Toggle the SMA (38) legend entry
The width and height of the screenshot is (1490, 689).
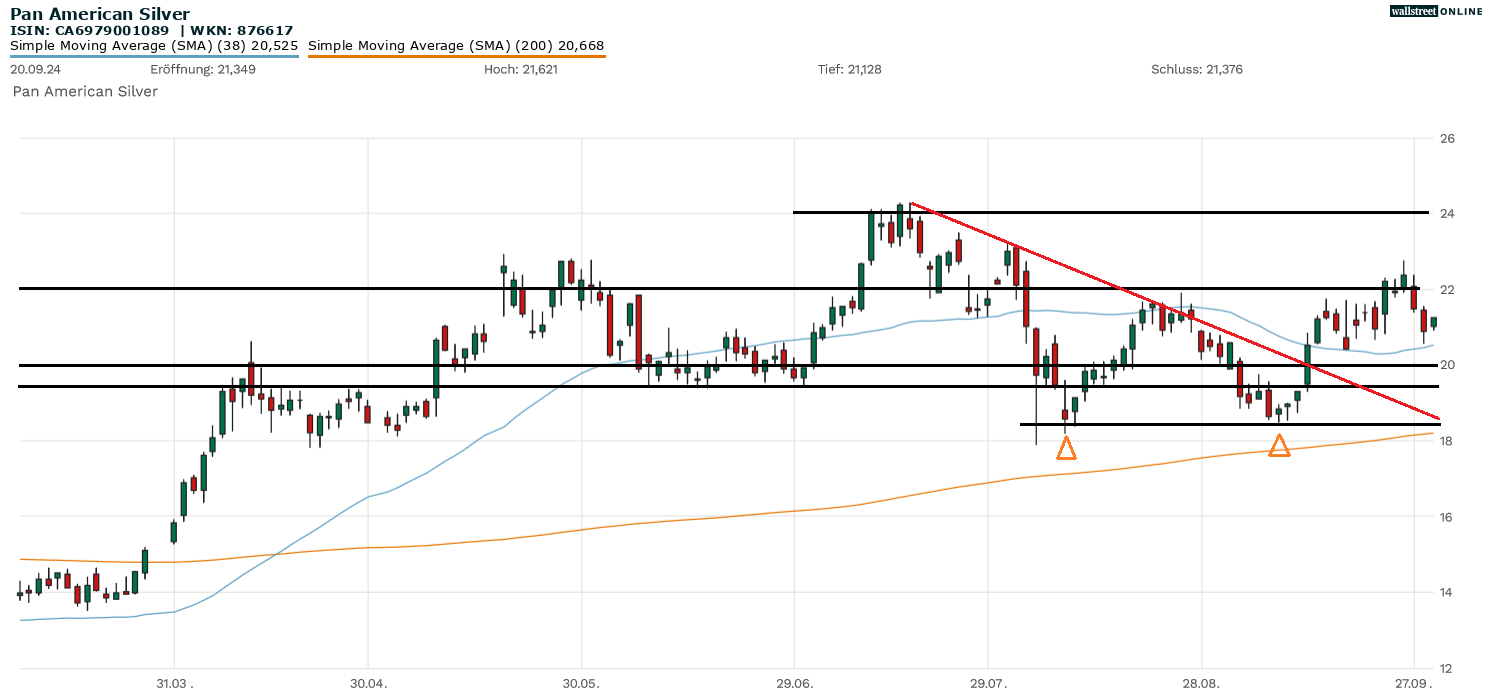coord(154,46)
